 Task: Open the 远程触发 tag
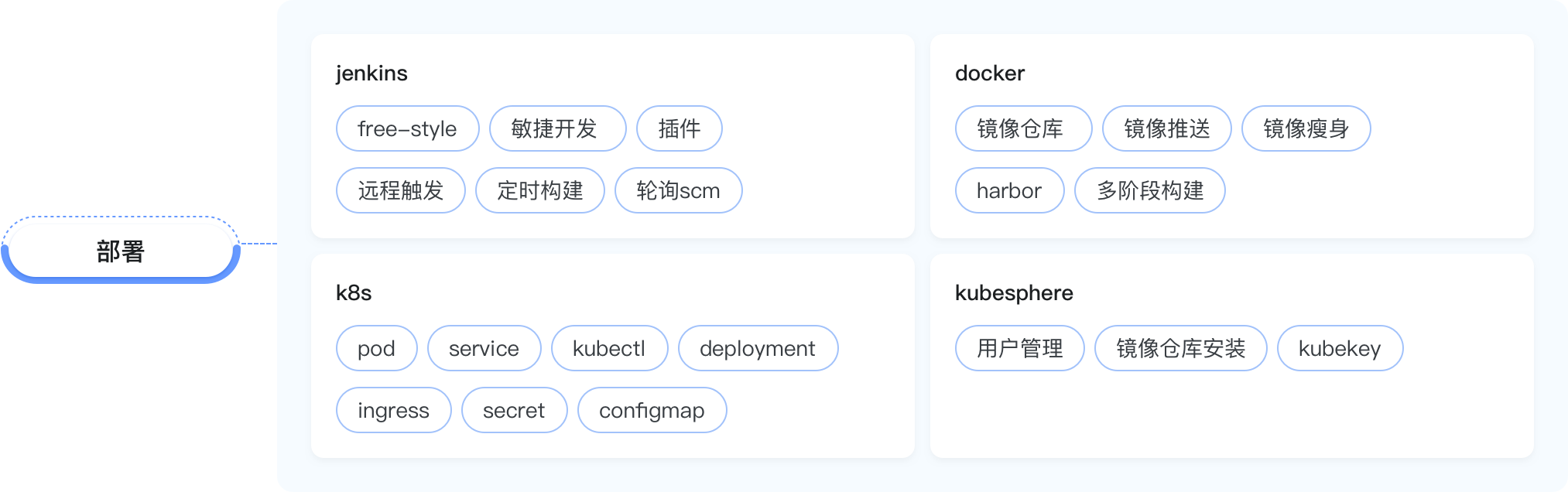(400, 190)
